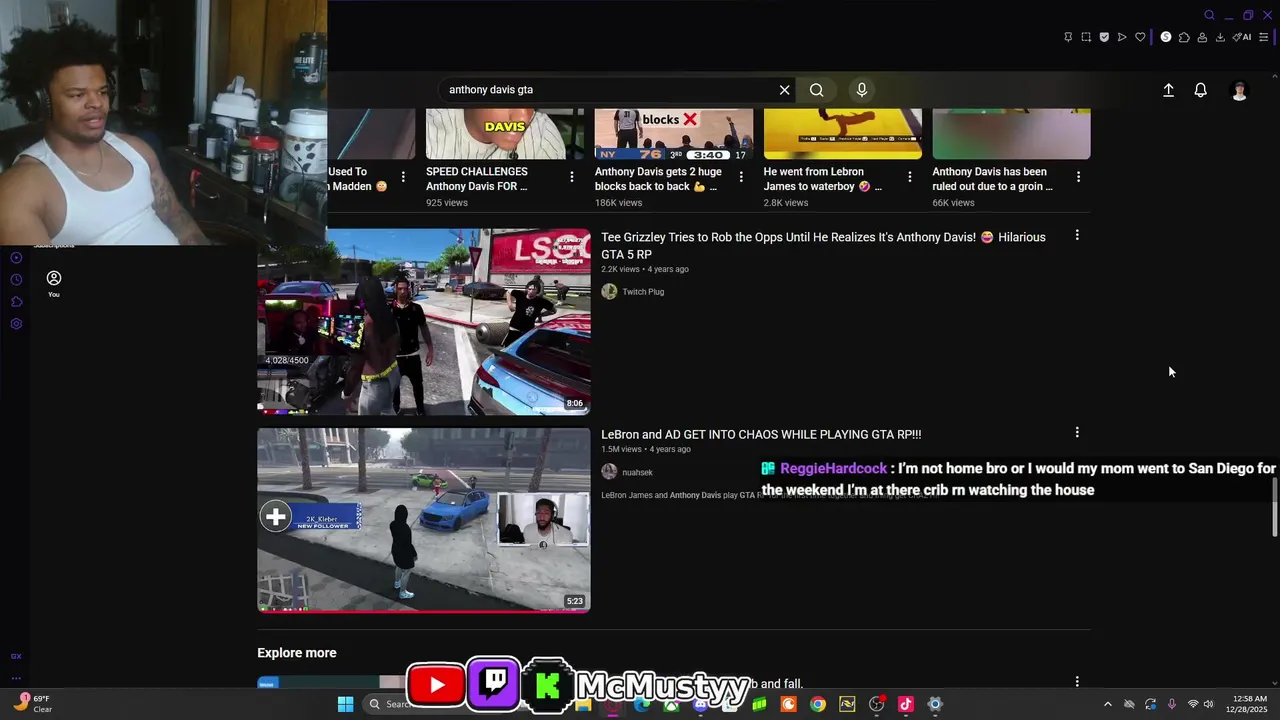Open options for 'SPEED CHALLENGES Anthony Davis' short
1280x720 pixels.
pyautogui.click(x=572, y=177)
